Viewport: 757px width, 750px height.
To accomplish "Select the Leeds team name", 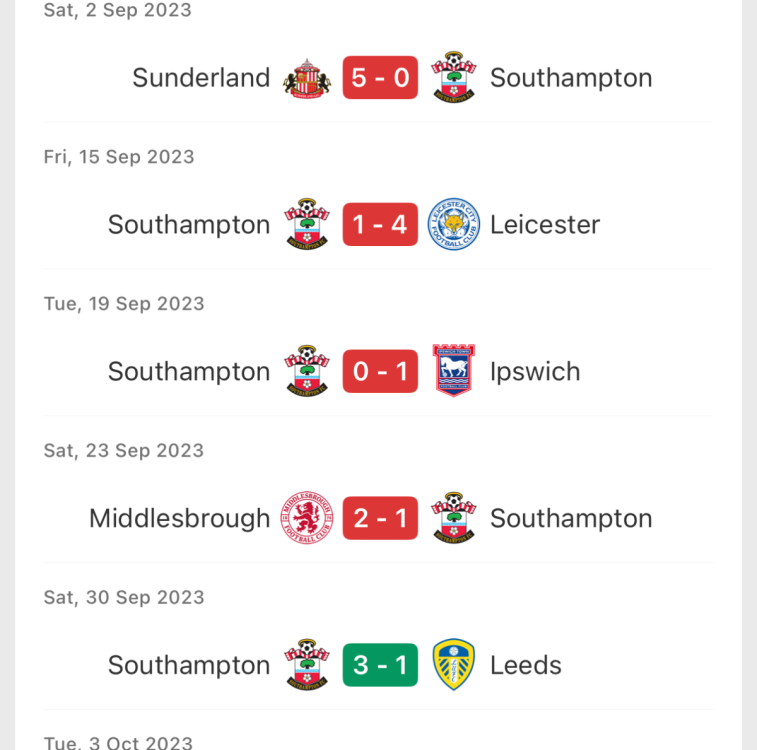I will [526, 665].
